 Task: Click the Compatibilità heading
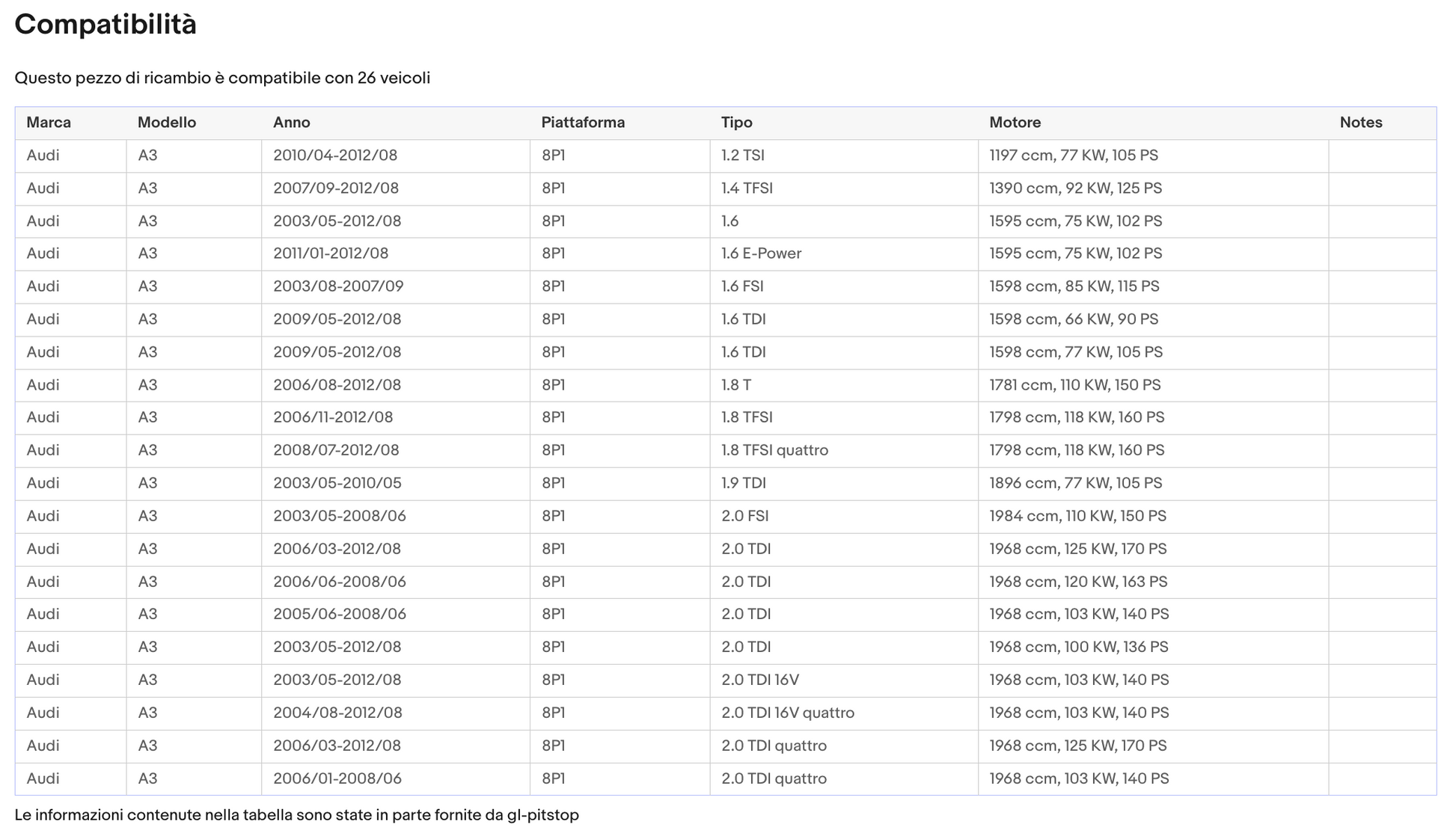click(105, 25)
